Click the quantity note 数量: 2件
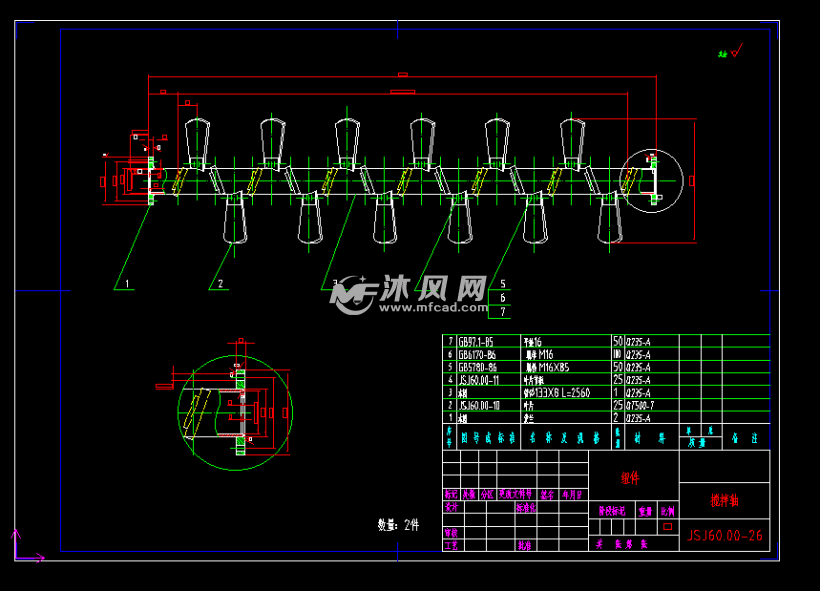This screenshot has height=591, width=820. 398,525
